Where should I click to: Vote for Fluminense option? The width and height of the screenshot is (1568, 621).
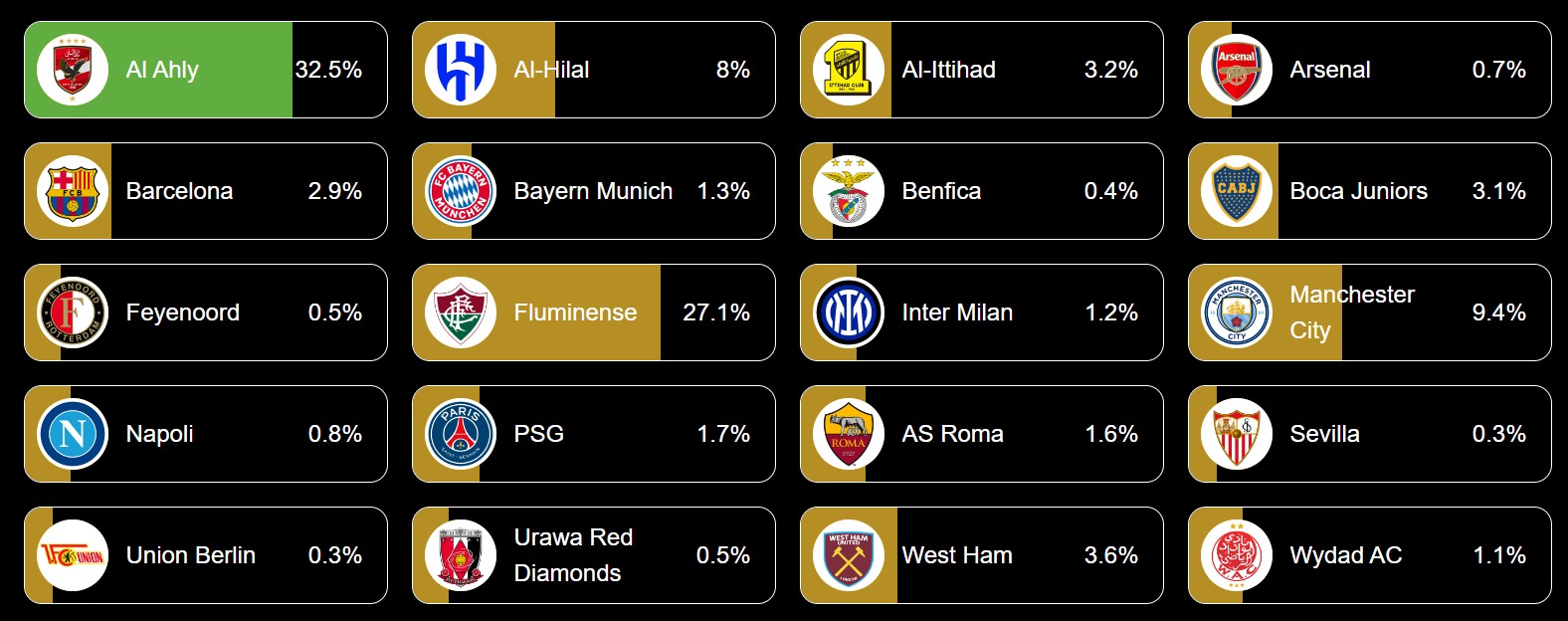click(594, 312)
